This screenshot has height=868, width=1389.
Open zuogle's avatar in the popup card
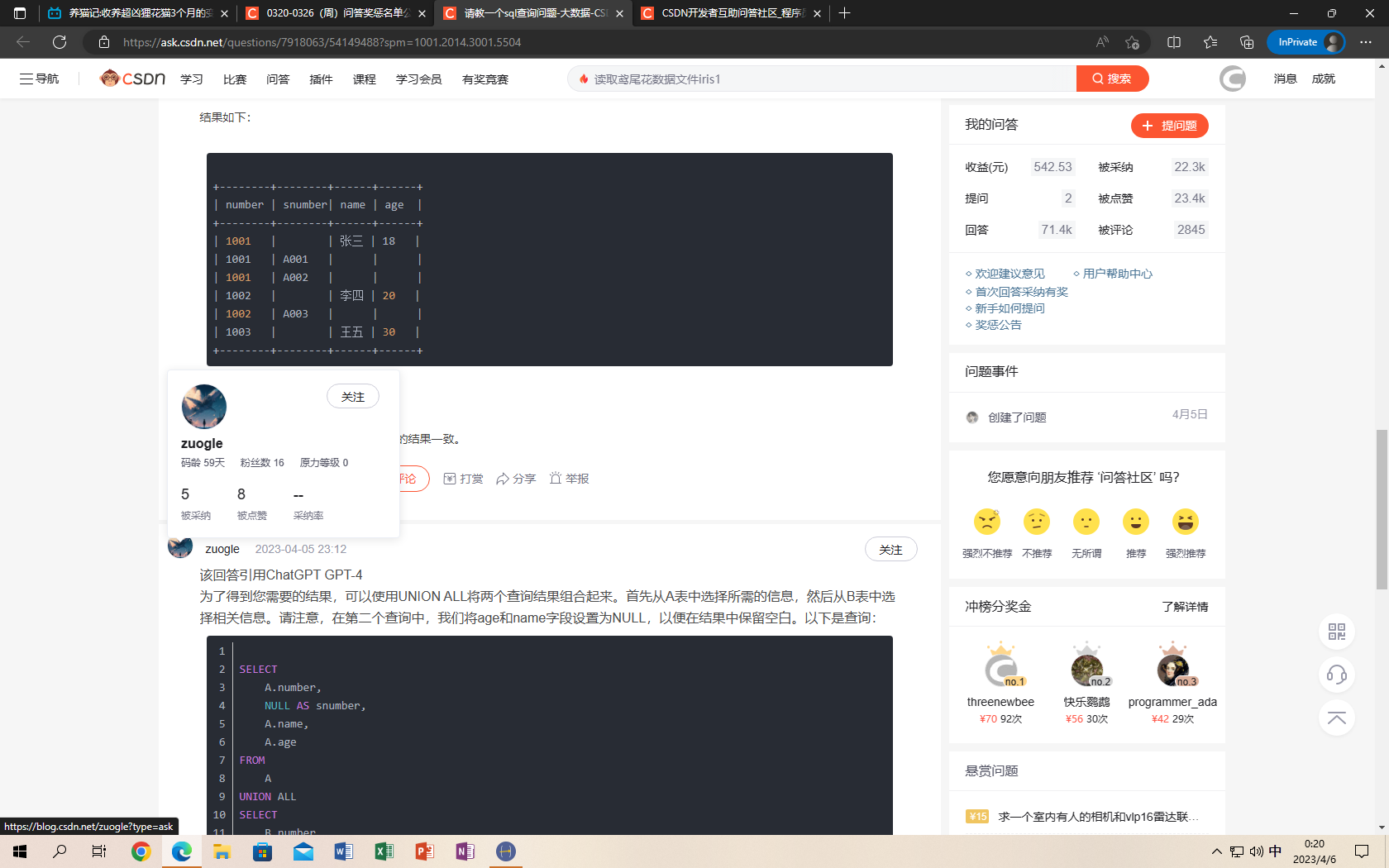tap(203, 406)
